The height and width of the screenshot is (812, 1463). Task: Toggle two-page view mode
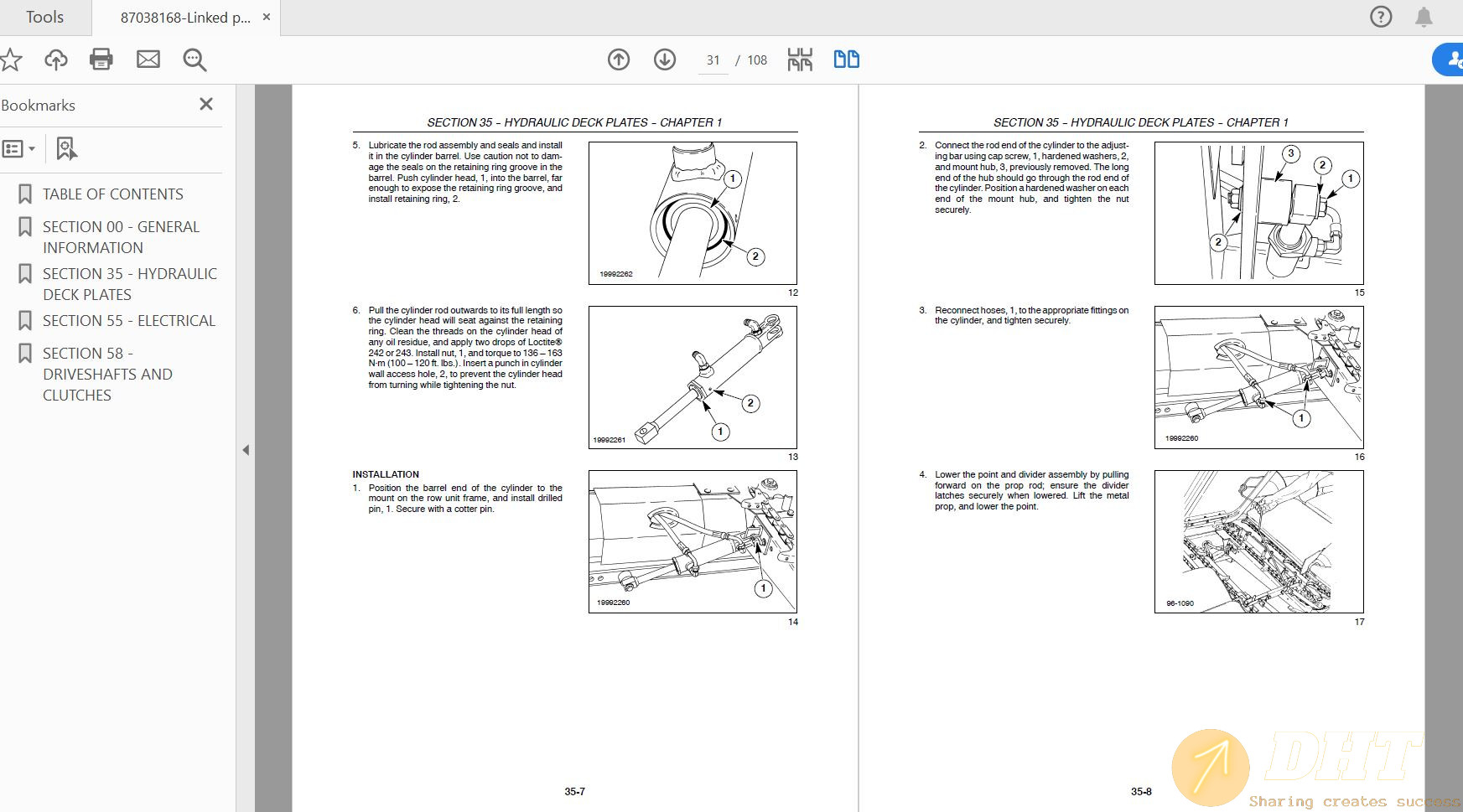tap(846, 59)
